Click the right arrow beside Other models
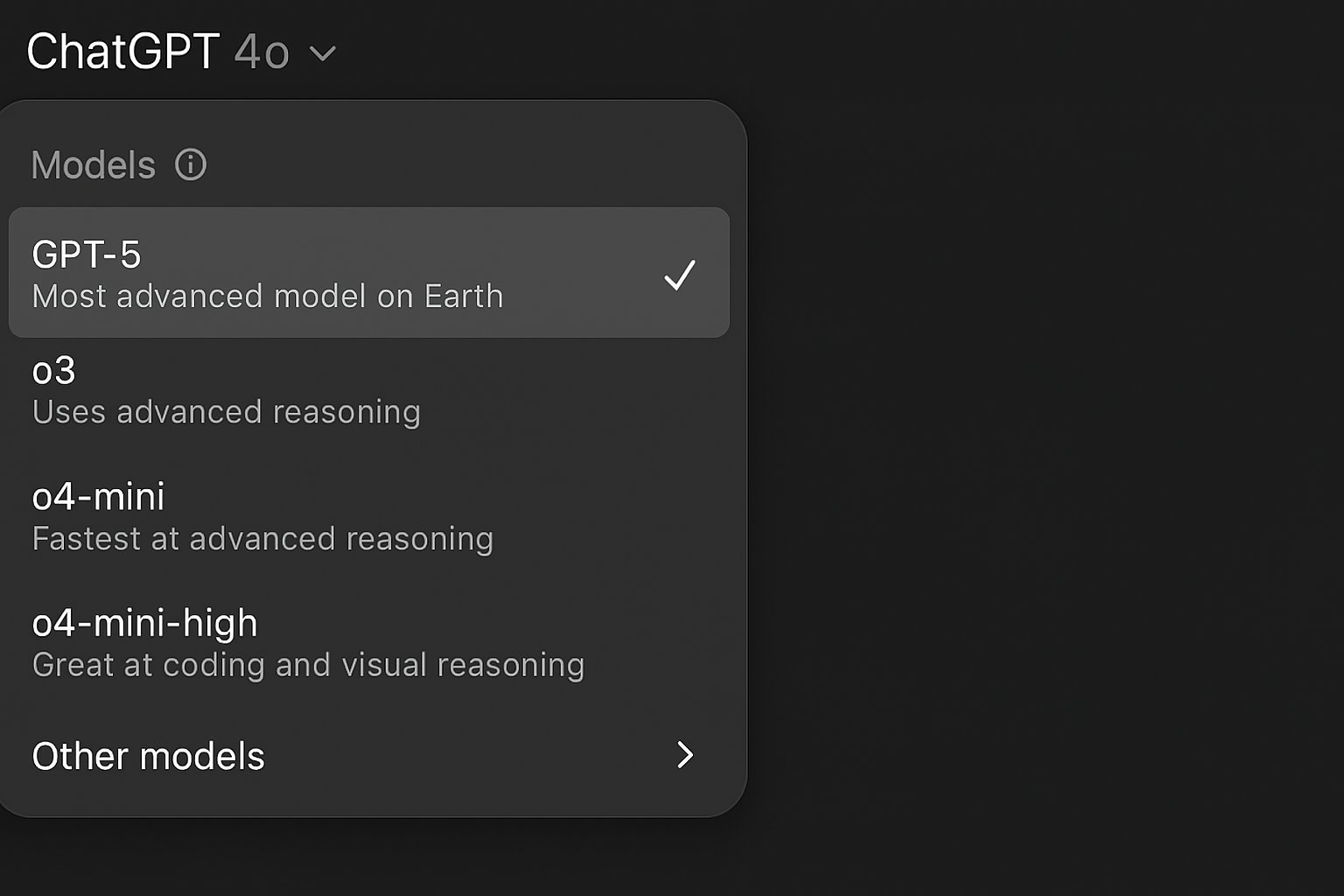Viewport: 1344px width, 896px height. point(685,755)
